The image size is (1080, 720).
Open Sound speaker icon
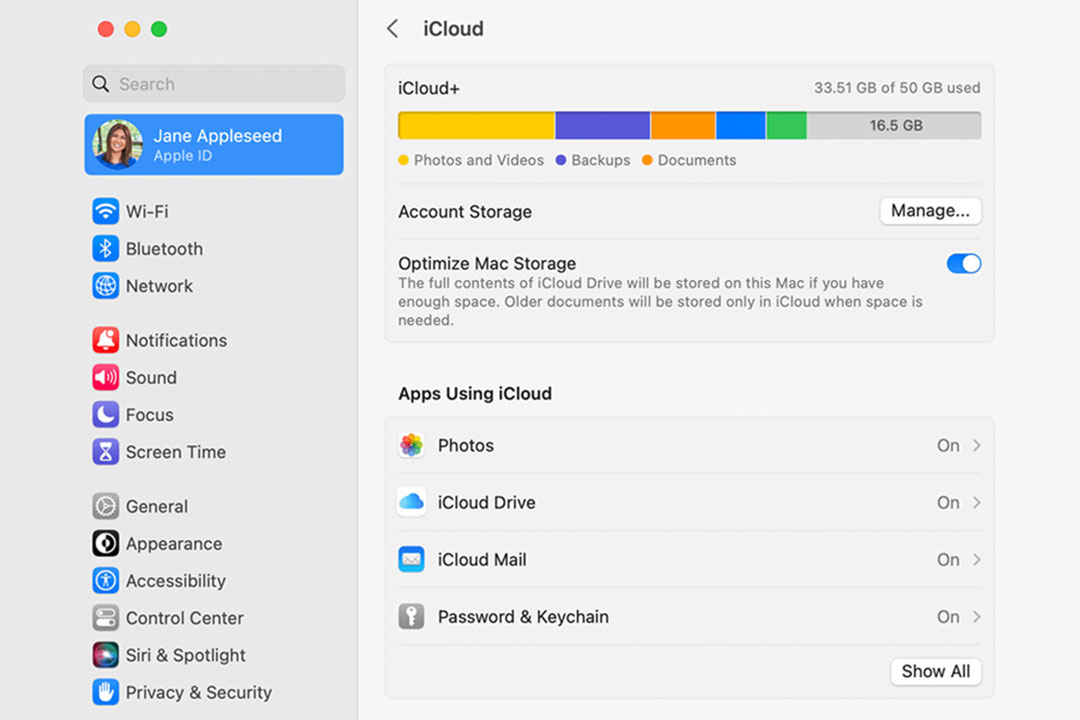tap(105, 378)
